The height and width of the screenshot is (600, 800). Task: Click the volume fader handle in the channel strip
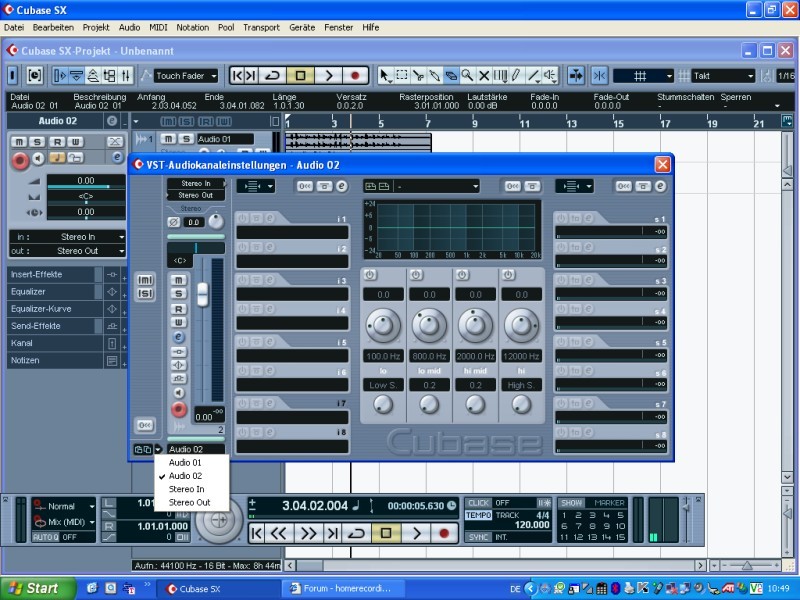203,294
